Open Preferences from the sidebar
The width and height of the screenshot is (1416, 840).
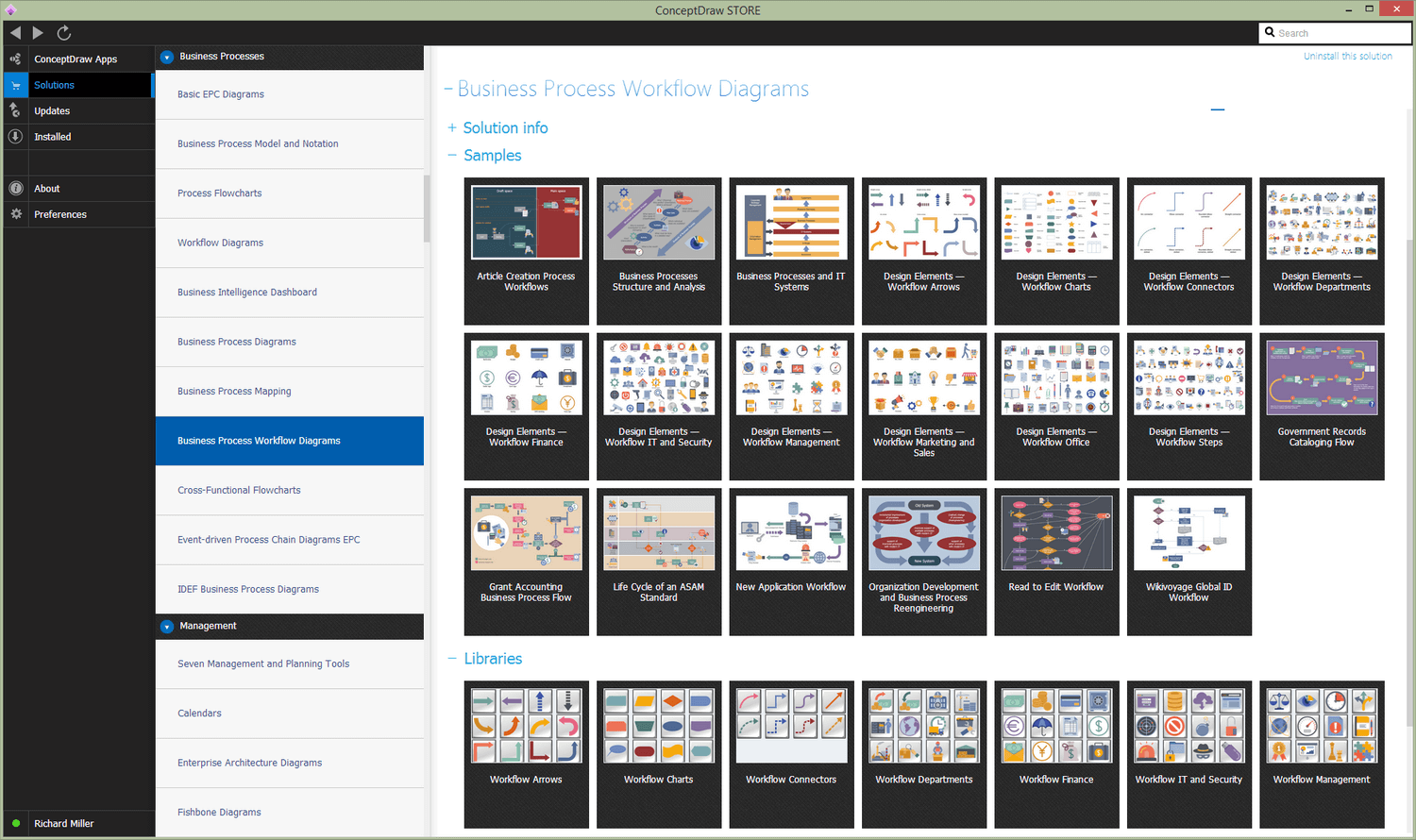pos(79,214)
